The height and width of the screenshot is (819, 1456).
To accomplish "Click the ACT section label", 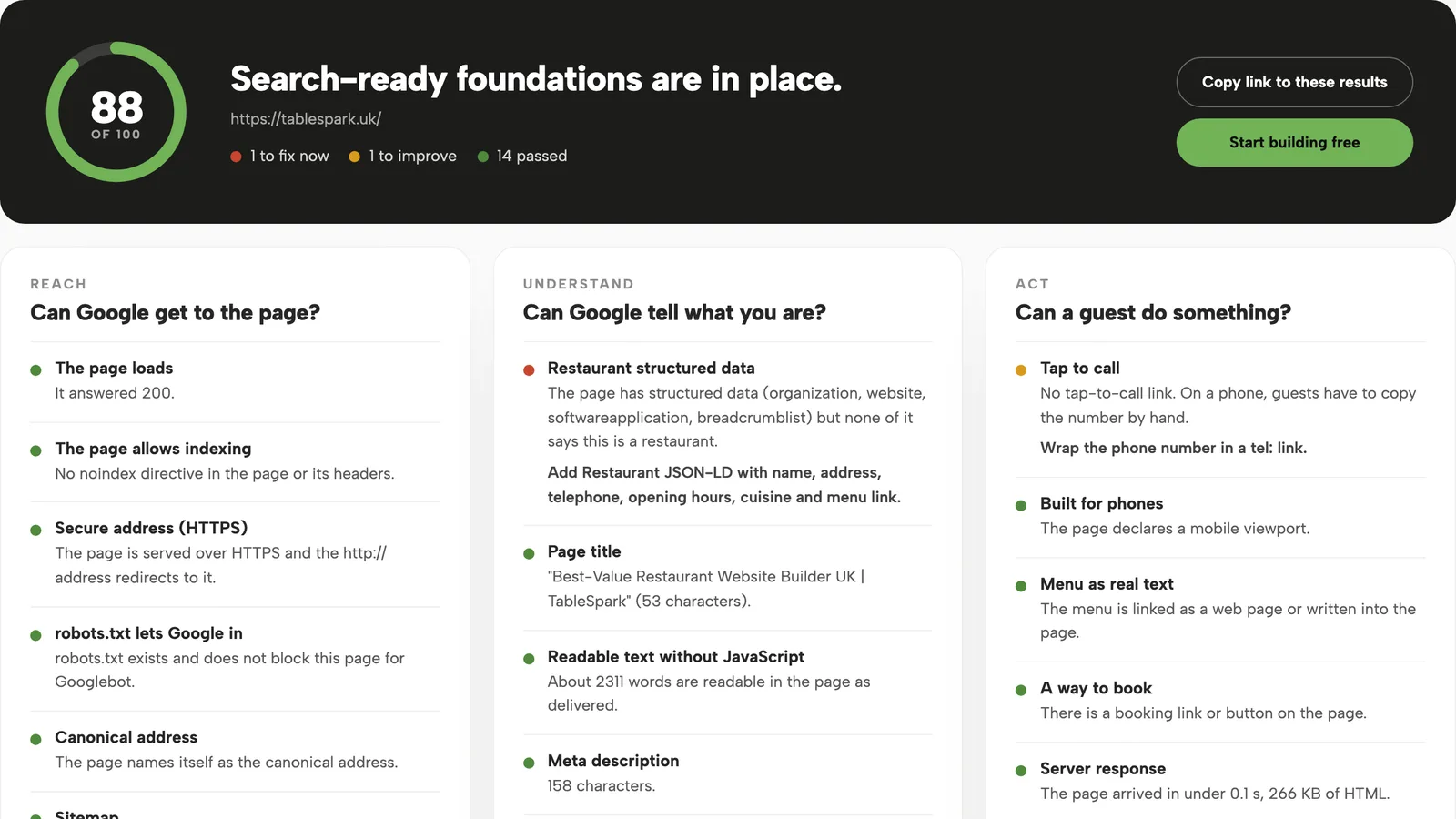I will coord(1032,284).
